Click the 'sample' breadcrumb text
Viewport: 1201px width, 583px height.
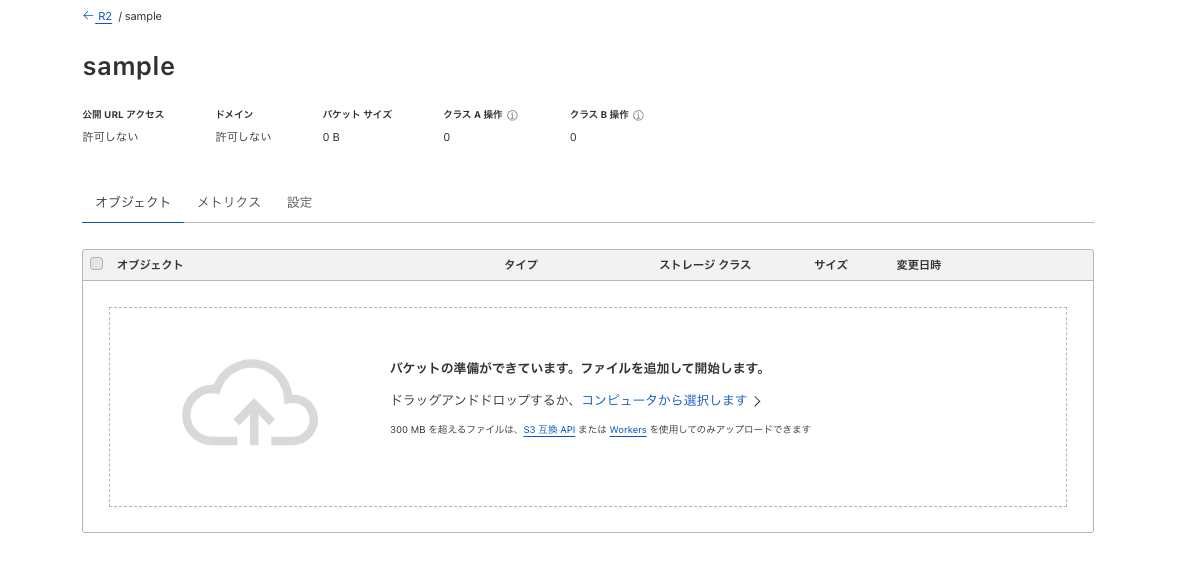[143, 16]
